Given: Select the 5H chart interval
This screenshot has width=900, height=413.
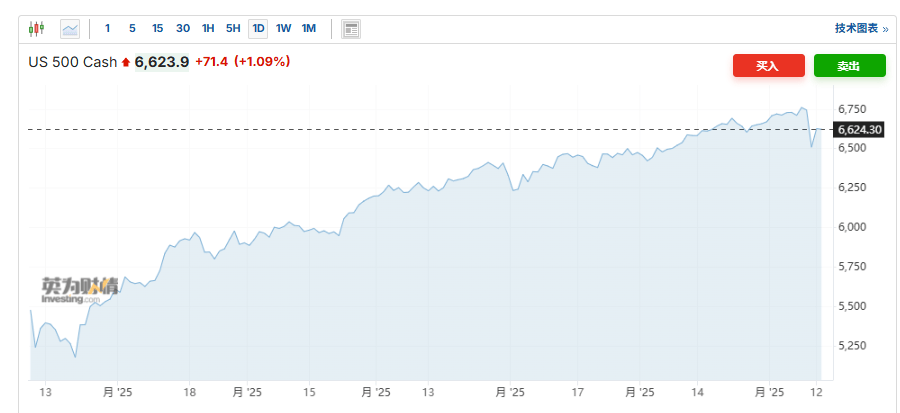Looking at the screenshot, I should click(233, 29).
